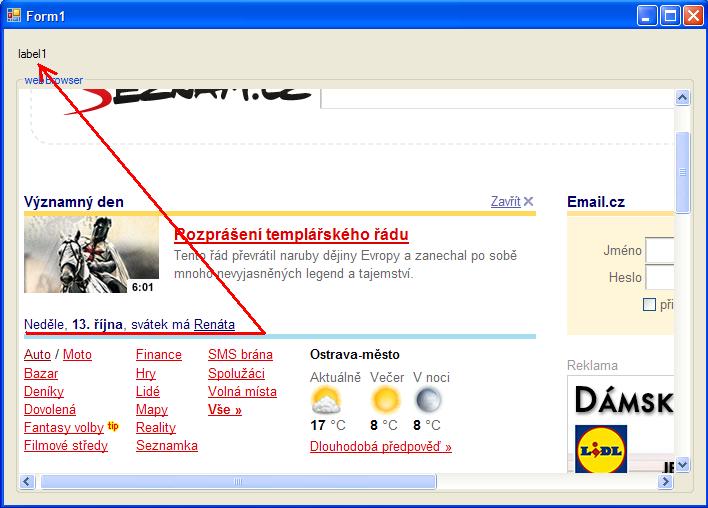Open the Seznamka link

click(167, 445)
